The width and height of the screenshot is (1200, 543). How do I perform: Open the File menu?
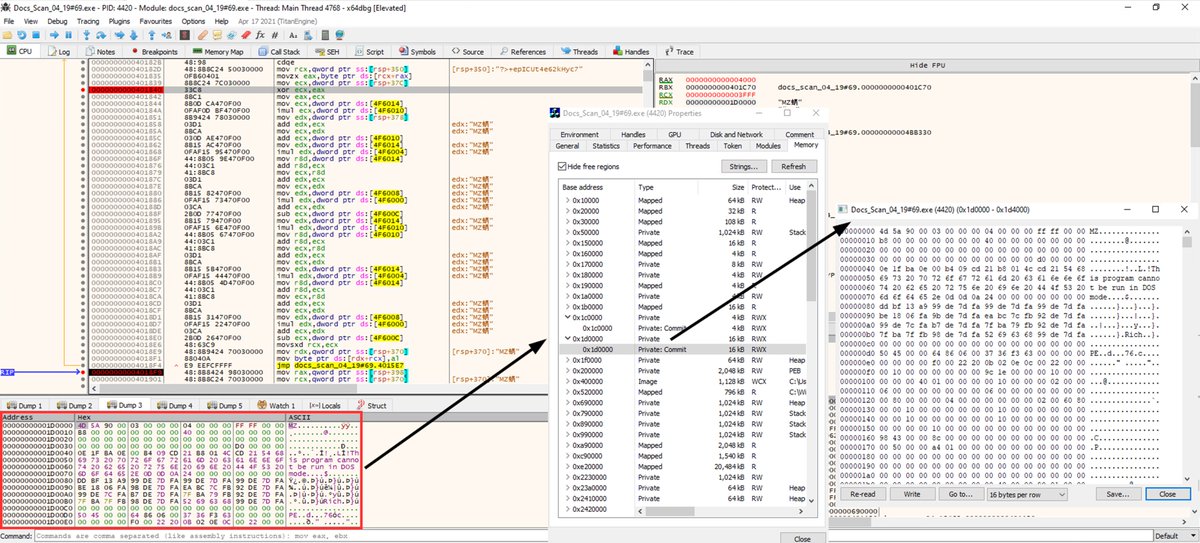(9, 20)
